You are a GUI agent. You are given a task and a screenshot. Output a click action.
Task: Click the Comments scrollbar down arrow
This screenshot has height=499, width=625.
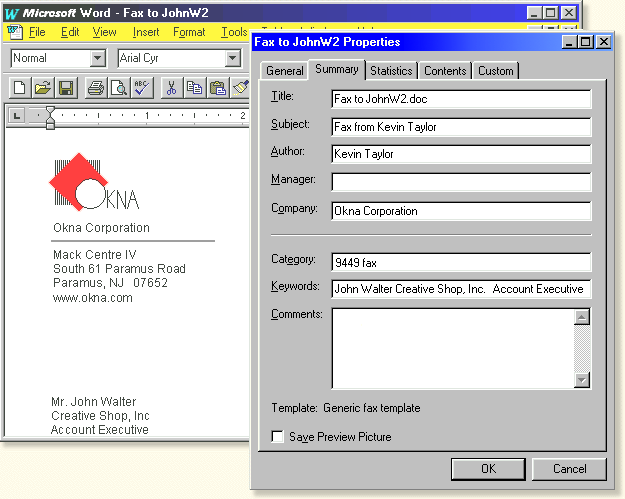tap(582, 380)
